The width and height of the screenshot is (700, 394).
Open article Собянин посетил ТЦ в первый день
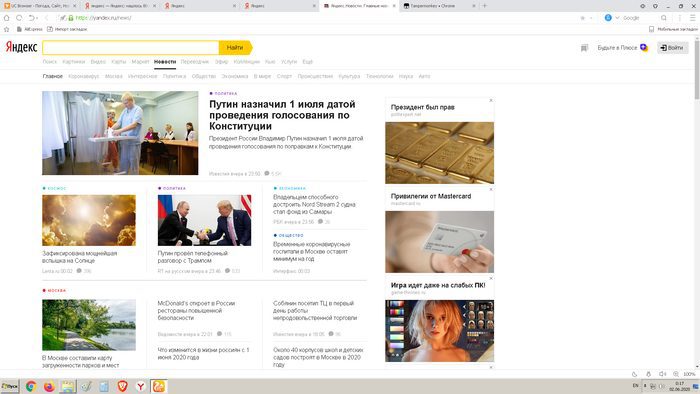click(x=315, y=310)
